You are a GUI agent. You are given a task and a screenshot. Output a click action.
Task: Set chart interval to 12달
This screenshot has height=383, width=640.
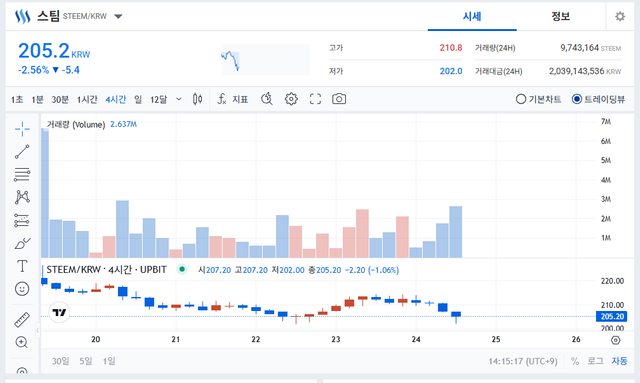coord(158,99)
